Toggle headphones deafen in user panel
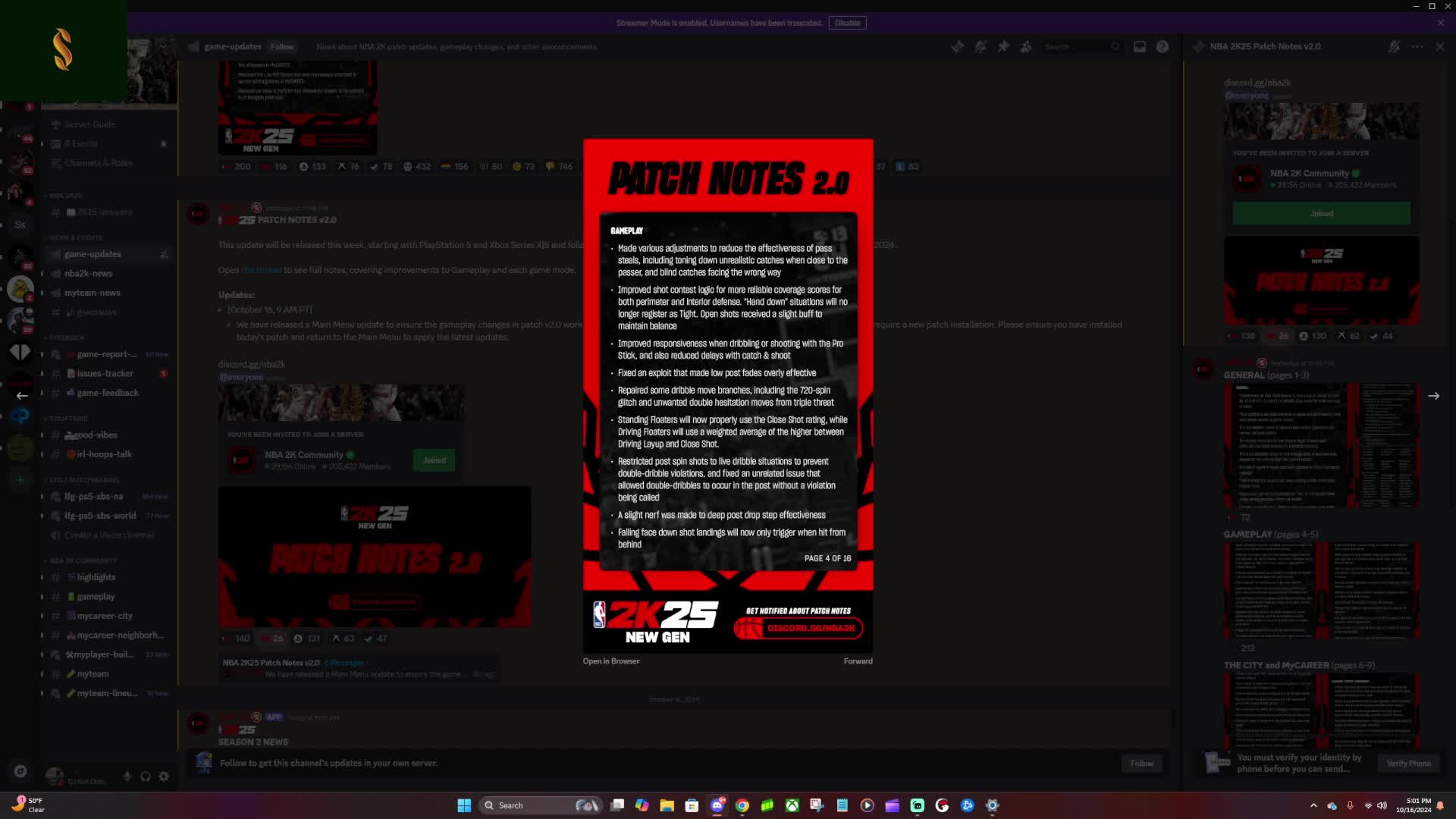Screen dimensions: 1456x819 145,777
